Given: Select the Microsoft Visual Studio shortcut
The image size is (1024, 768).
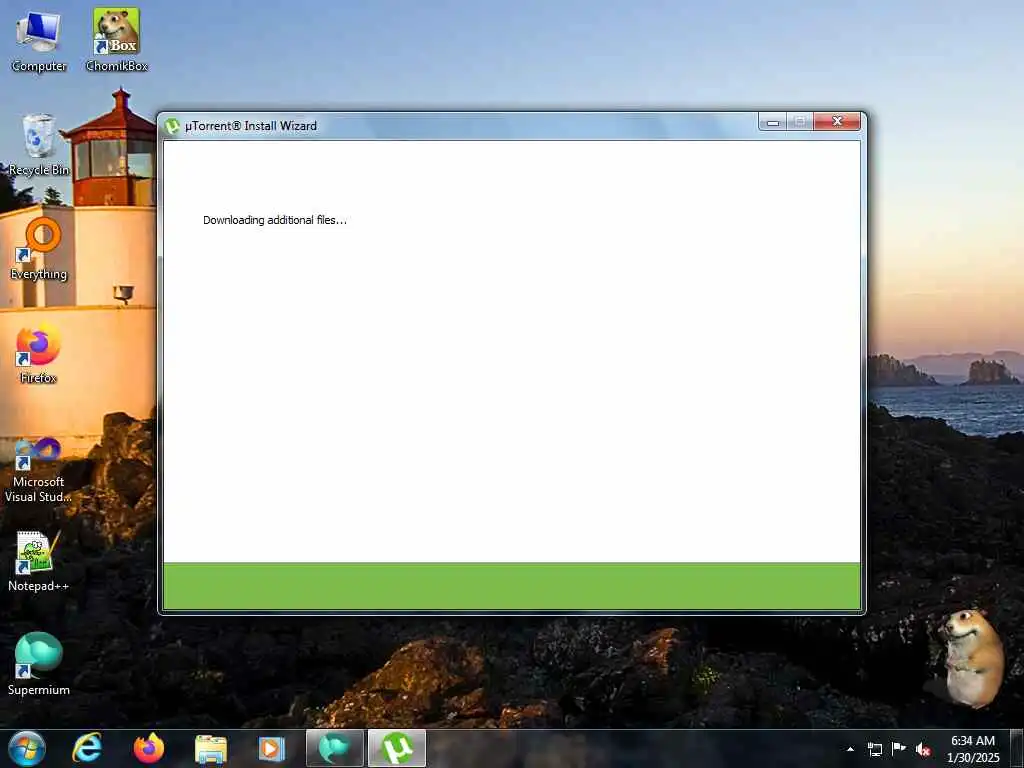Looking at the screenshot, I should [x=39, y=470].
